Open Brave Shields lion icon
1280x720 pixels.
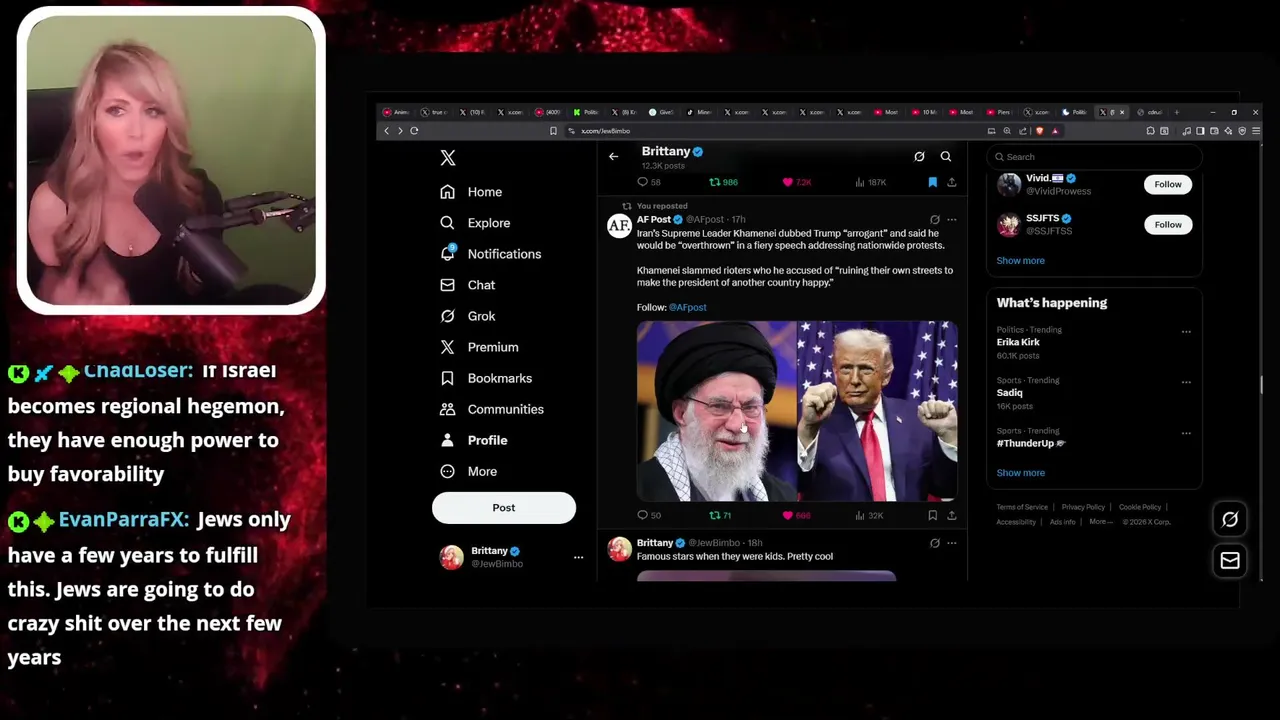(1040, 131)
